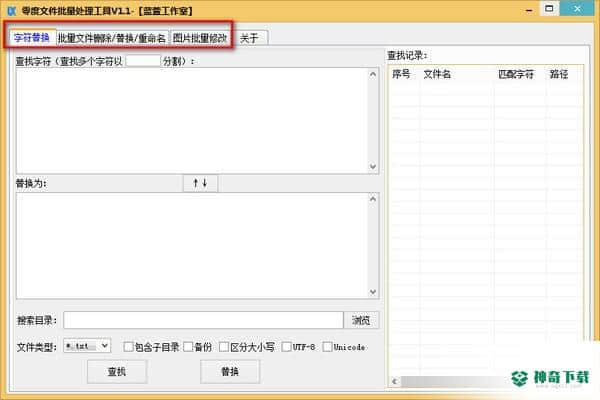Switch to the 字符替换 tab
Viewport: 600px width, 400px height.
point(32,37)
